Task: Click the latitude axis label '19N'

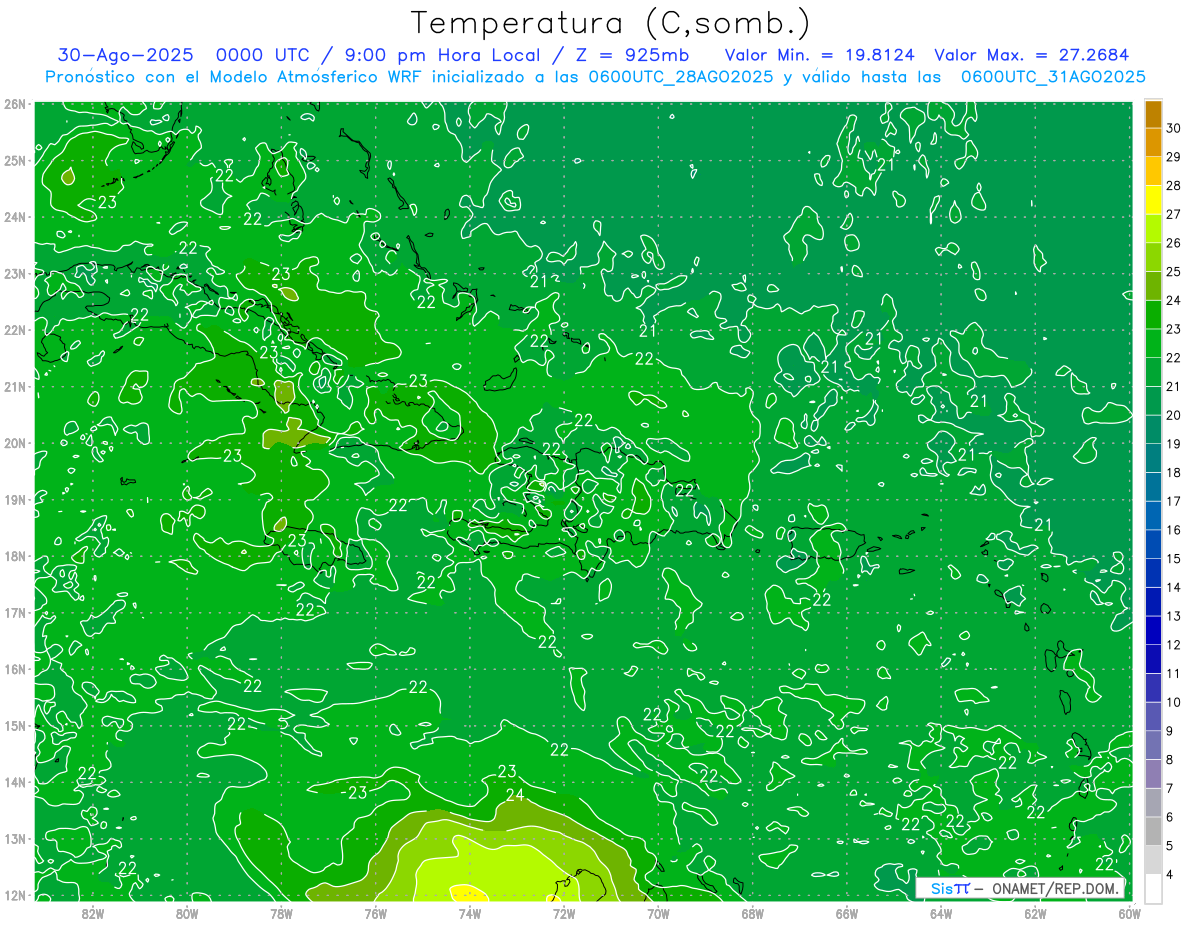Action: (x=15, y=499)
